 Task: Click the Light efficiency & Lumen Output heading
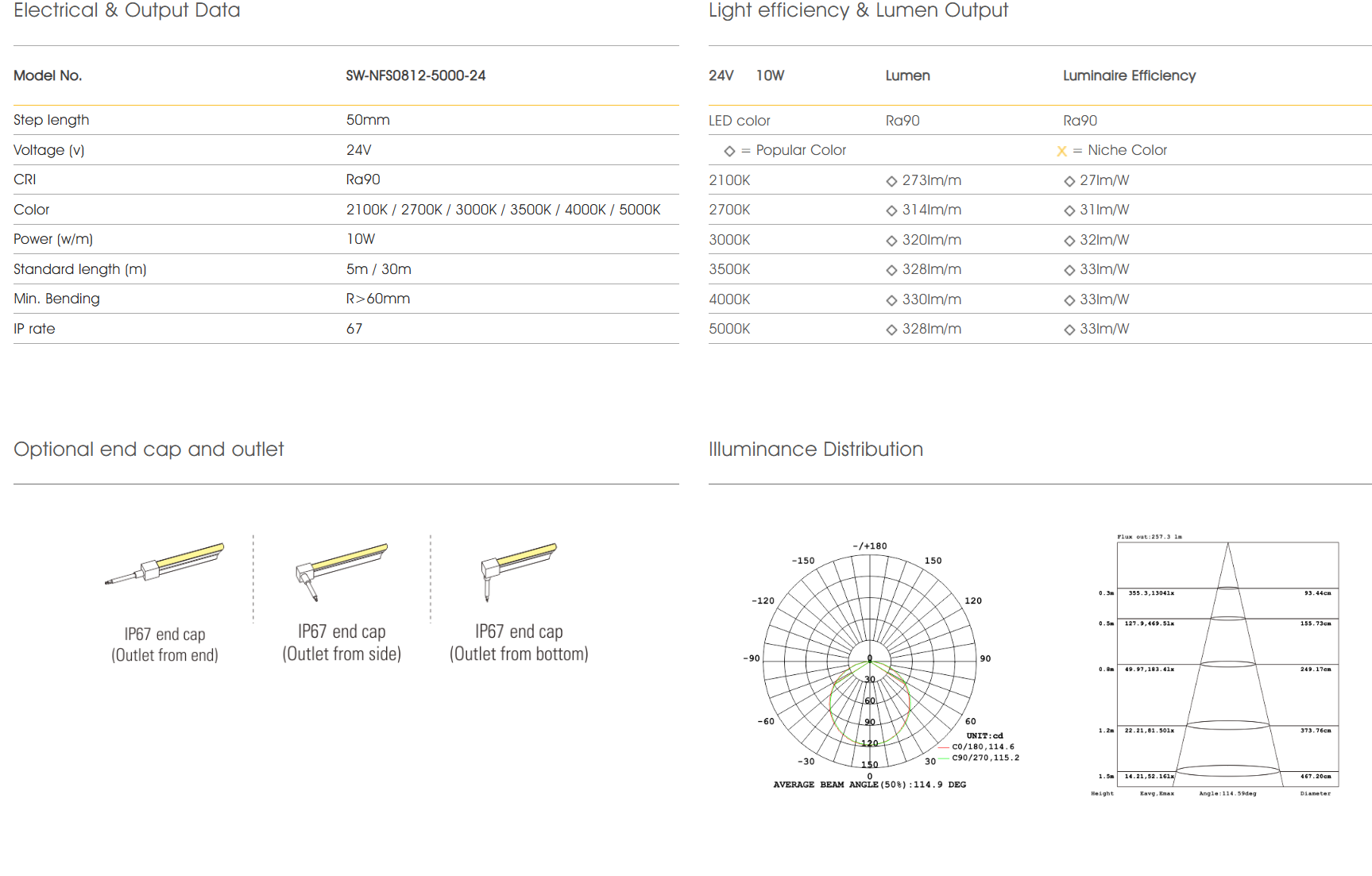858,11
